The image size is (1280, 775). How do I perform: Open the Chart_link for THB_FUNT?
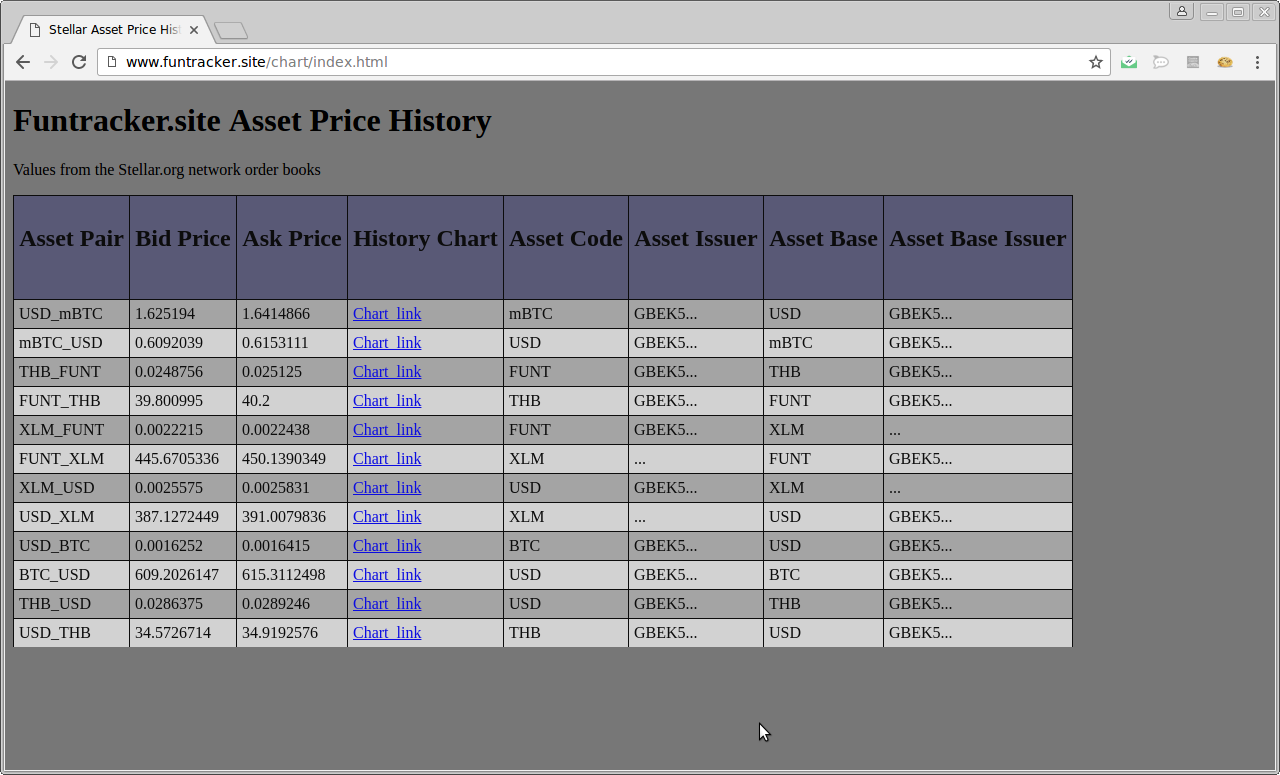[387, 372]
